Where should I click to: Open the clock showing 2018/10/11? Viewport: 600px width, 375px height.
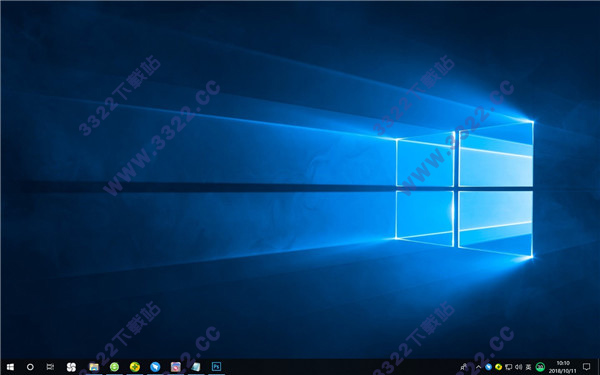coord(562,367)
